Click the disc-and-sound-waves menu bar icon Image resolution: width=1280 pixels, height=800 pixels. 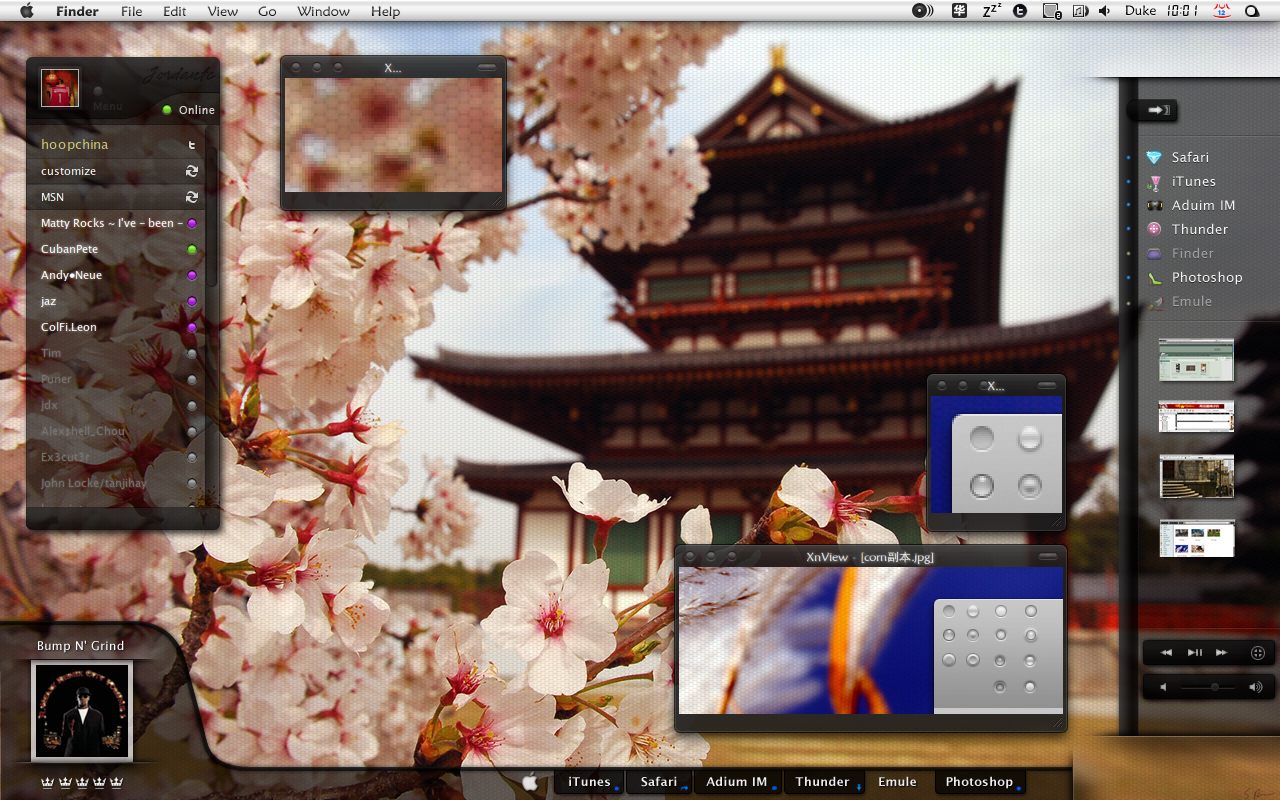[x=922, y=11]
